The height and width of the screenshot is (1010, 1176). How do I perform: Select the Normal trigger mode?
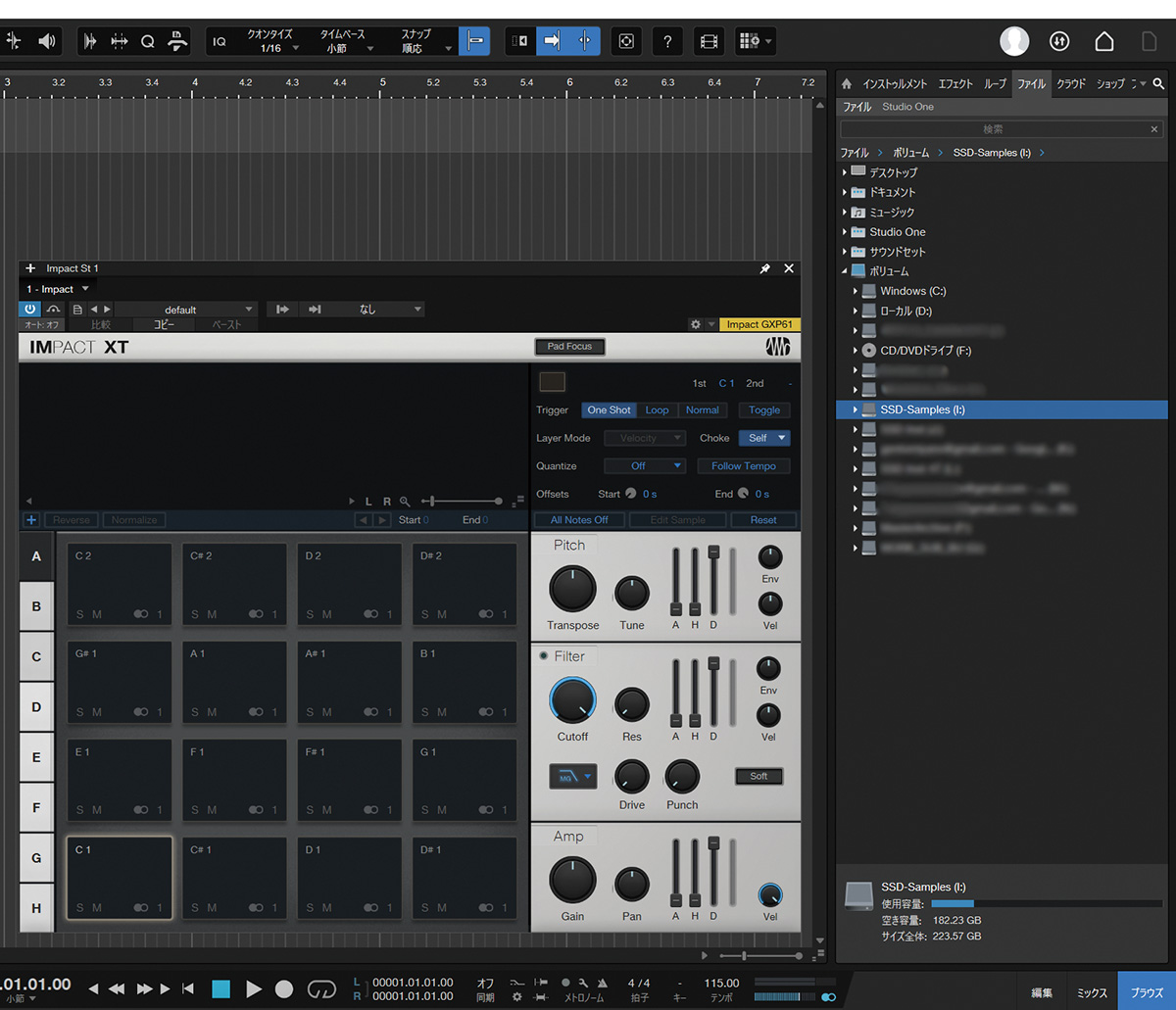pyautogui.click(x=703, y=410)
